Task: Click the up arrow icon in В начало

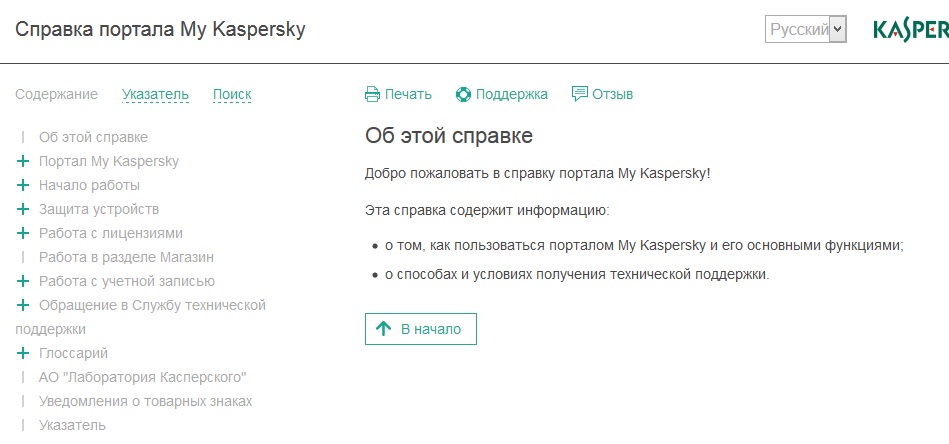Action: click(x=383, y=329)
